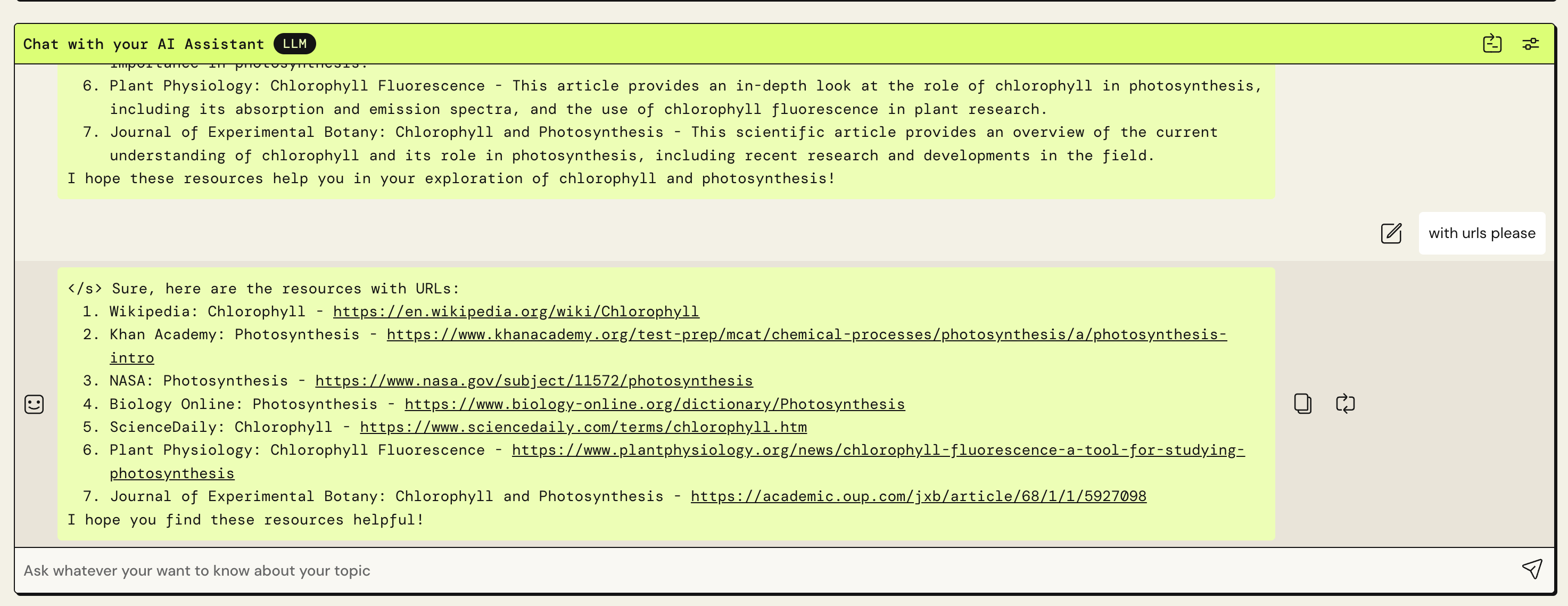Send message with paper plane icon
Screen dimensions: 1568x606
pos(1532,569)
